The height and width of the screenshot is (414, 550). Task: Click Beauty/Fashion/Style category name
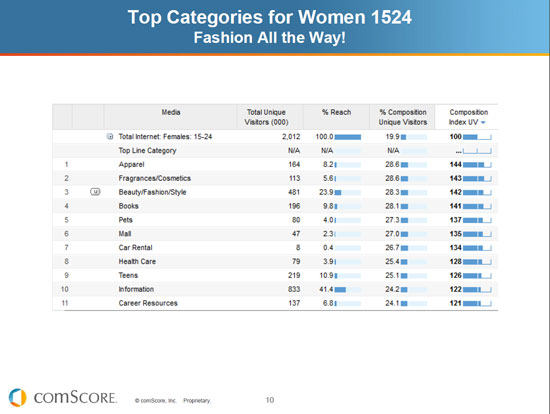152,192
